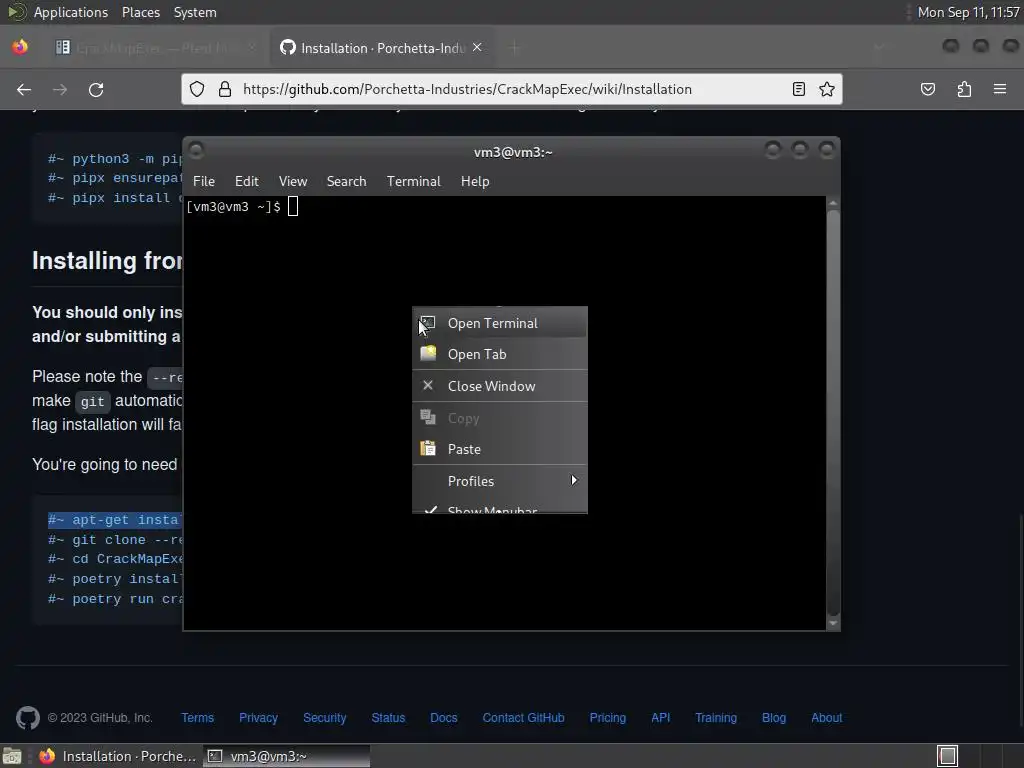1024x768 pixels.
Task: Click the terminal scrollbar down arrow
Action: [x=833, y=623]
